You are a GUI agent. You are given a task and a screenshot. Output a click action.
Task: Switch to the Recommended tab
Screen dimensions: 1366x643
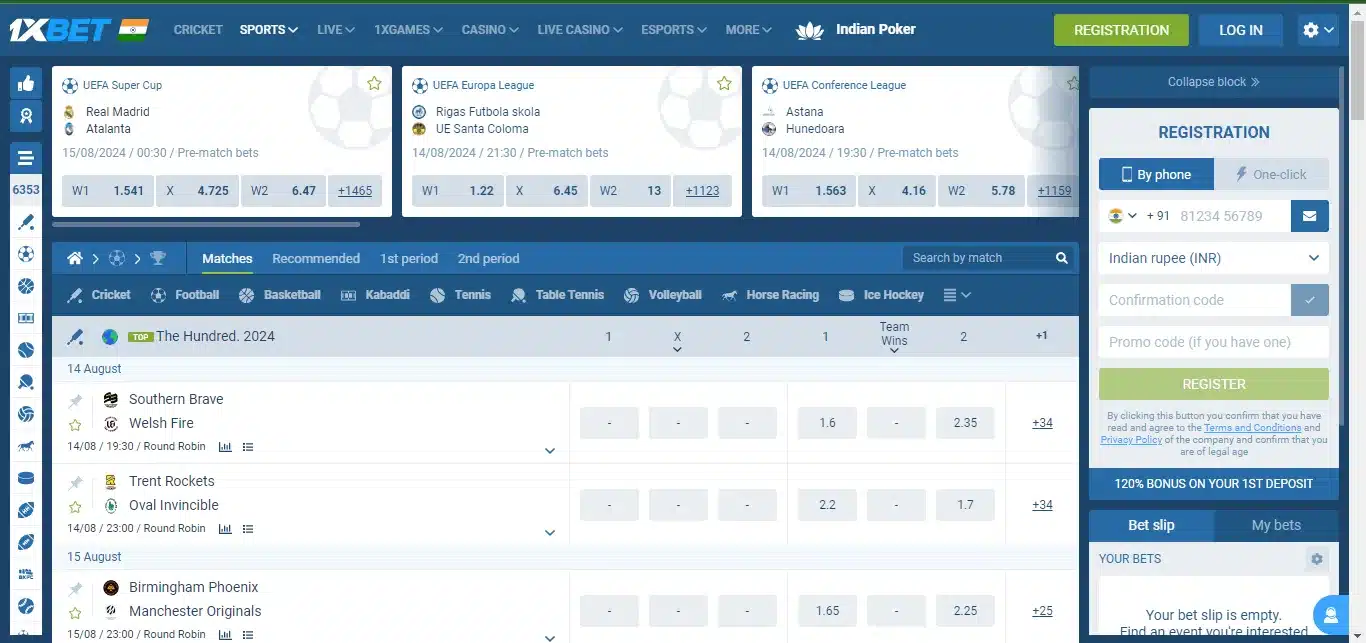[316, 258]
